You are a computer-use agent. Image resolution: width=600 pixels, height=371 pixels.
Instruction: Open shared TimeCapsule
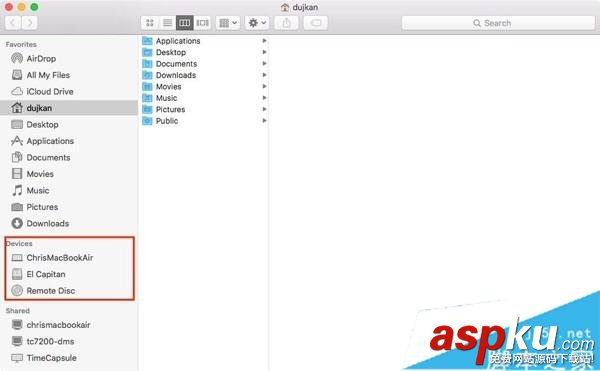tap(69, 358)
